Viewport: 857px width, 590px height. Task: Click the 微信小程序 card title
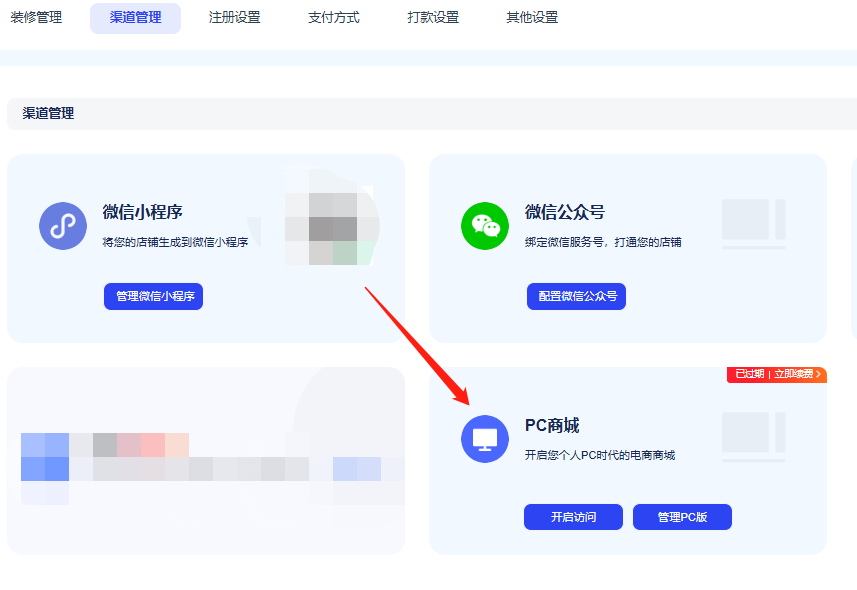[x=142, y=212]
